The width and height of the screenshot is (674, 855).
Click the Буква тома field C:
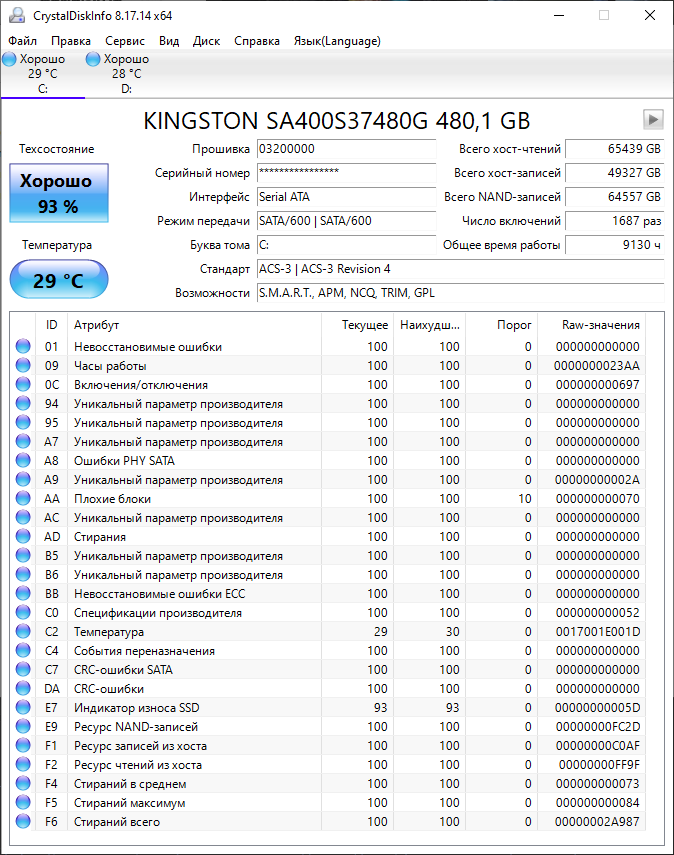[346, 245]
